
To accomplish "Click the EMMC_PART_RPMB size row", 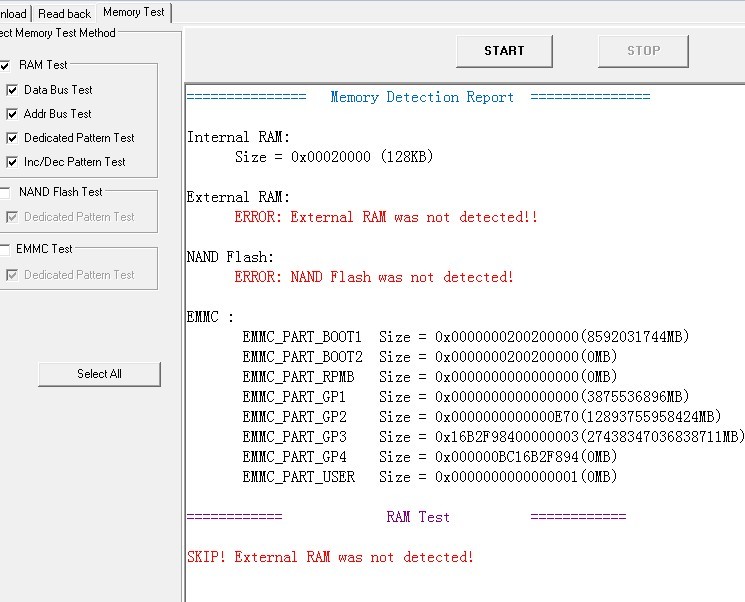I will point(430,377).
